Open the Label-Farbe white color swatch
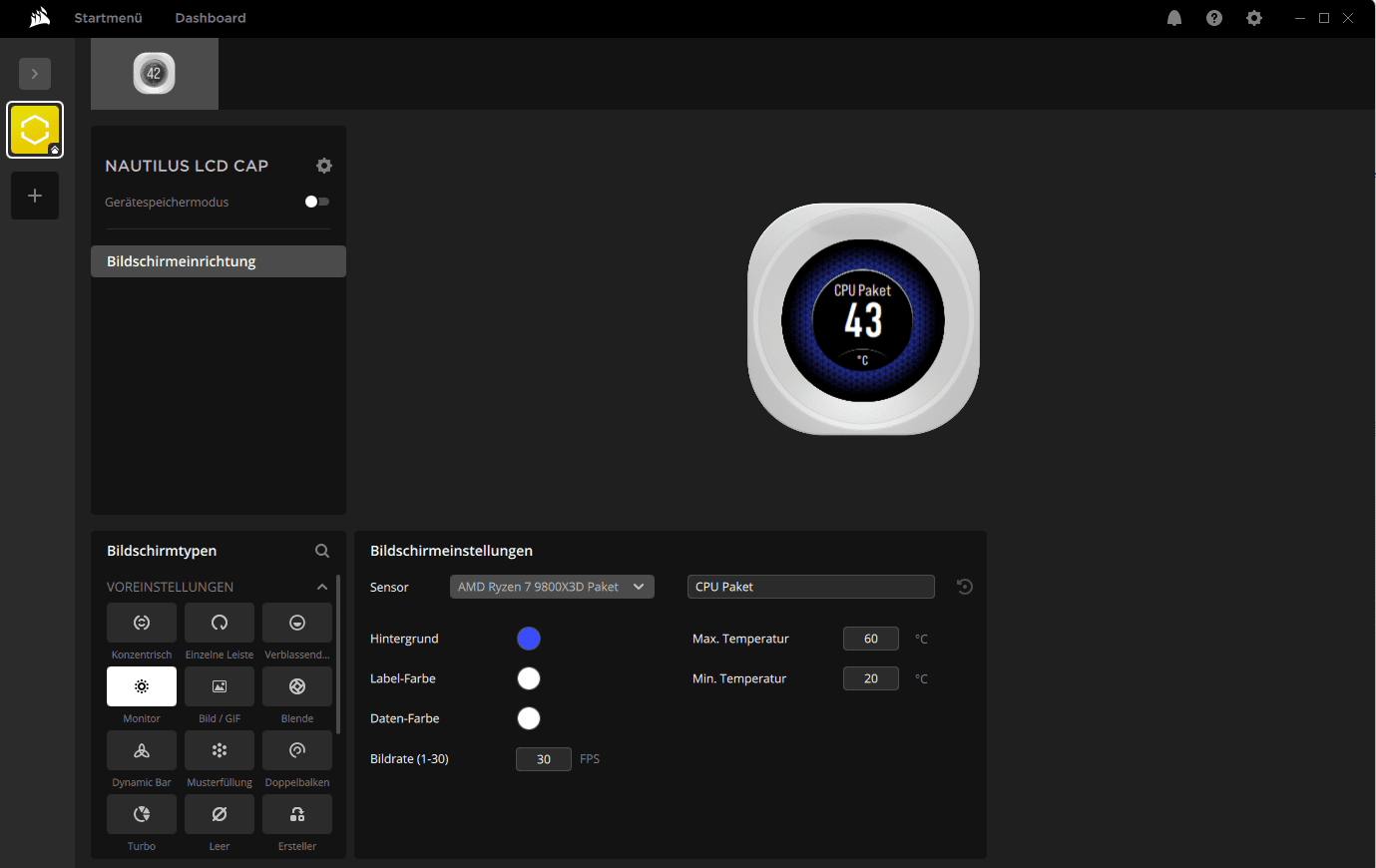The image size is (1376, 868). 529,678
